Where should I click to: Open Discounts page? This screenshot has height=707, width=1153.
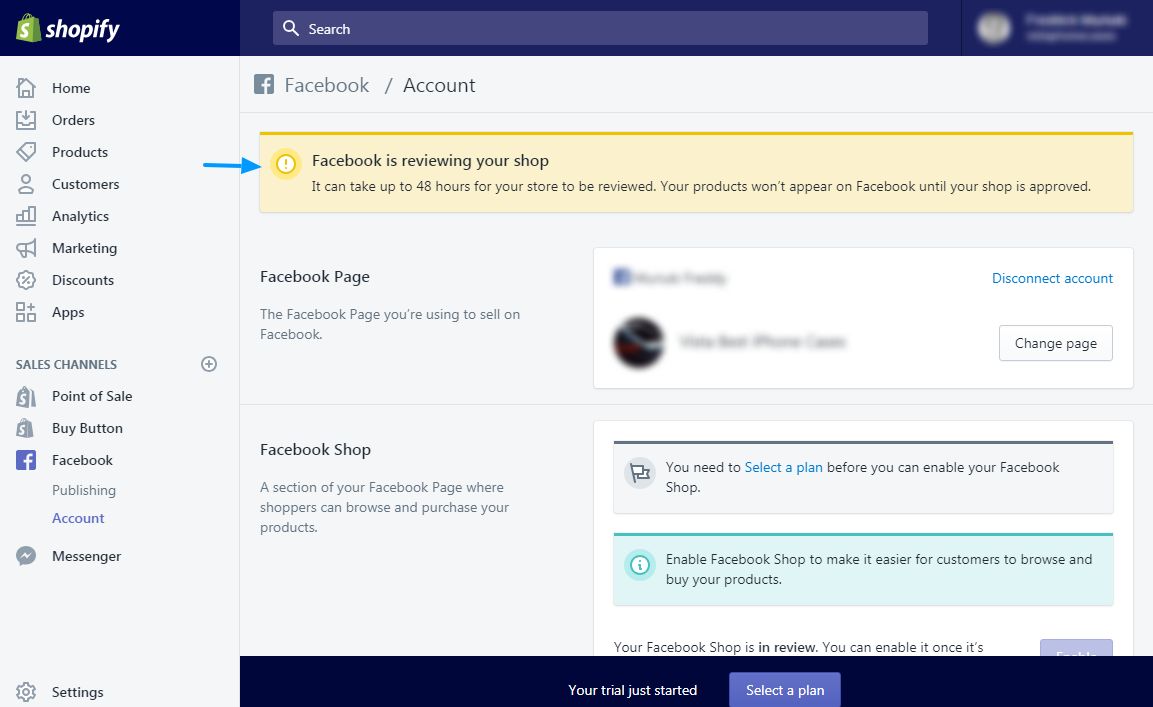[x=83, y=280]
